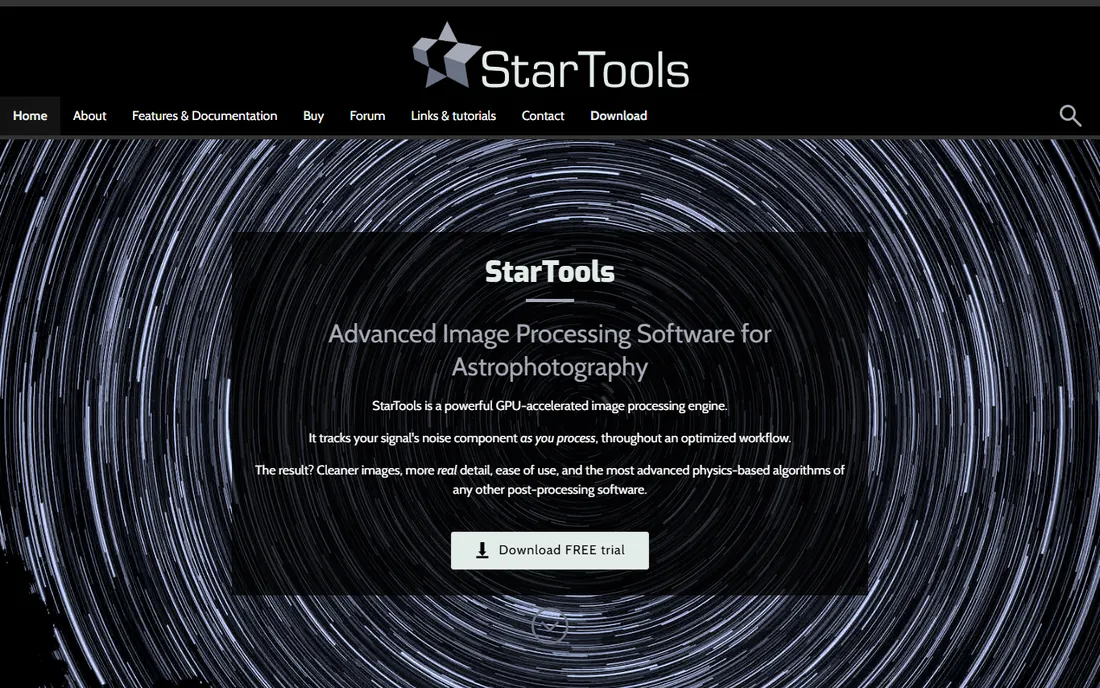Open the search magnifier icon

click(x=1070, y=116)
